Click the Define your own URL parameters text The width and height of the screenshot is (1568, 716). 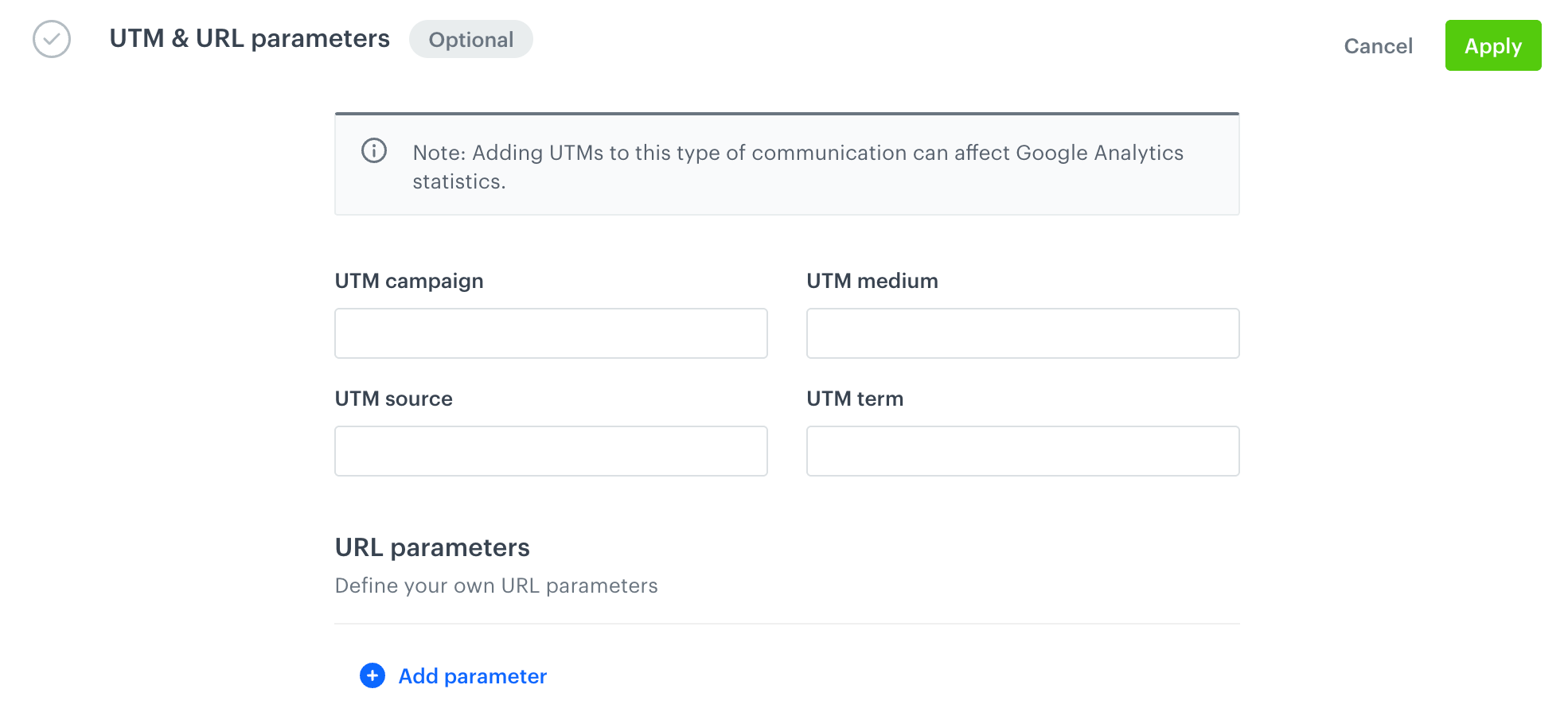pos(496,586)
